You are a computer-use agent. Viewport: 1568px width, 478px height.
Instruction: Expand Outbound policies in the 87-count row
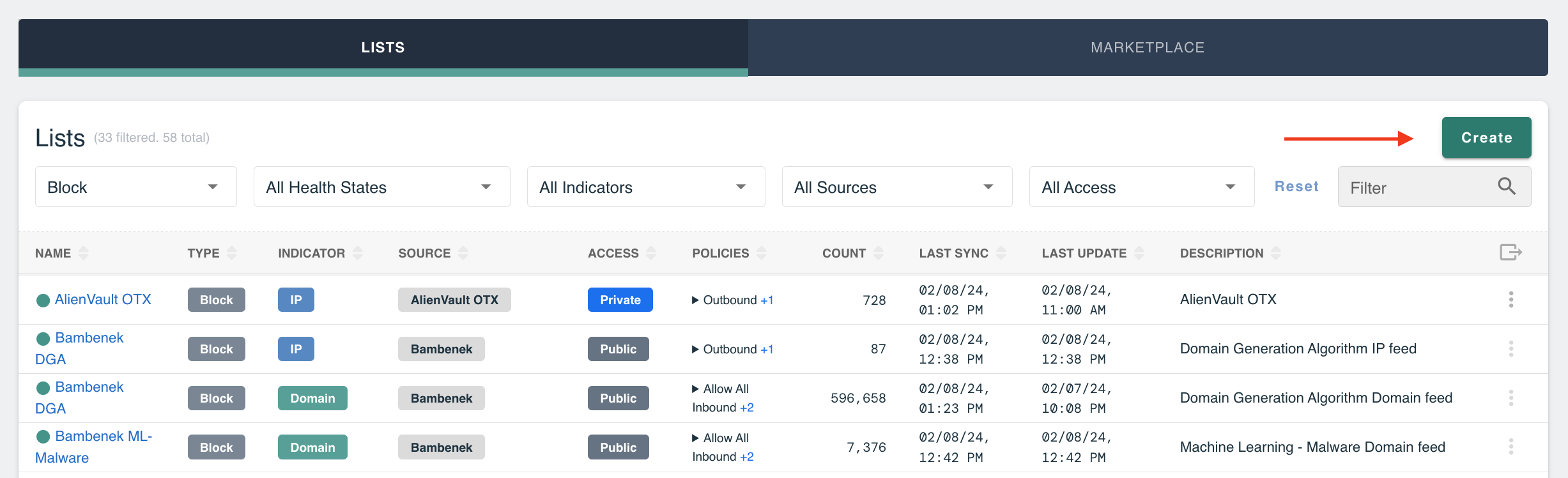click(x=695, y=349)
